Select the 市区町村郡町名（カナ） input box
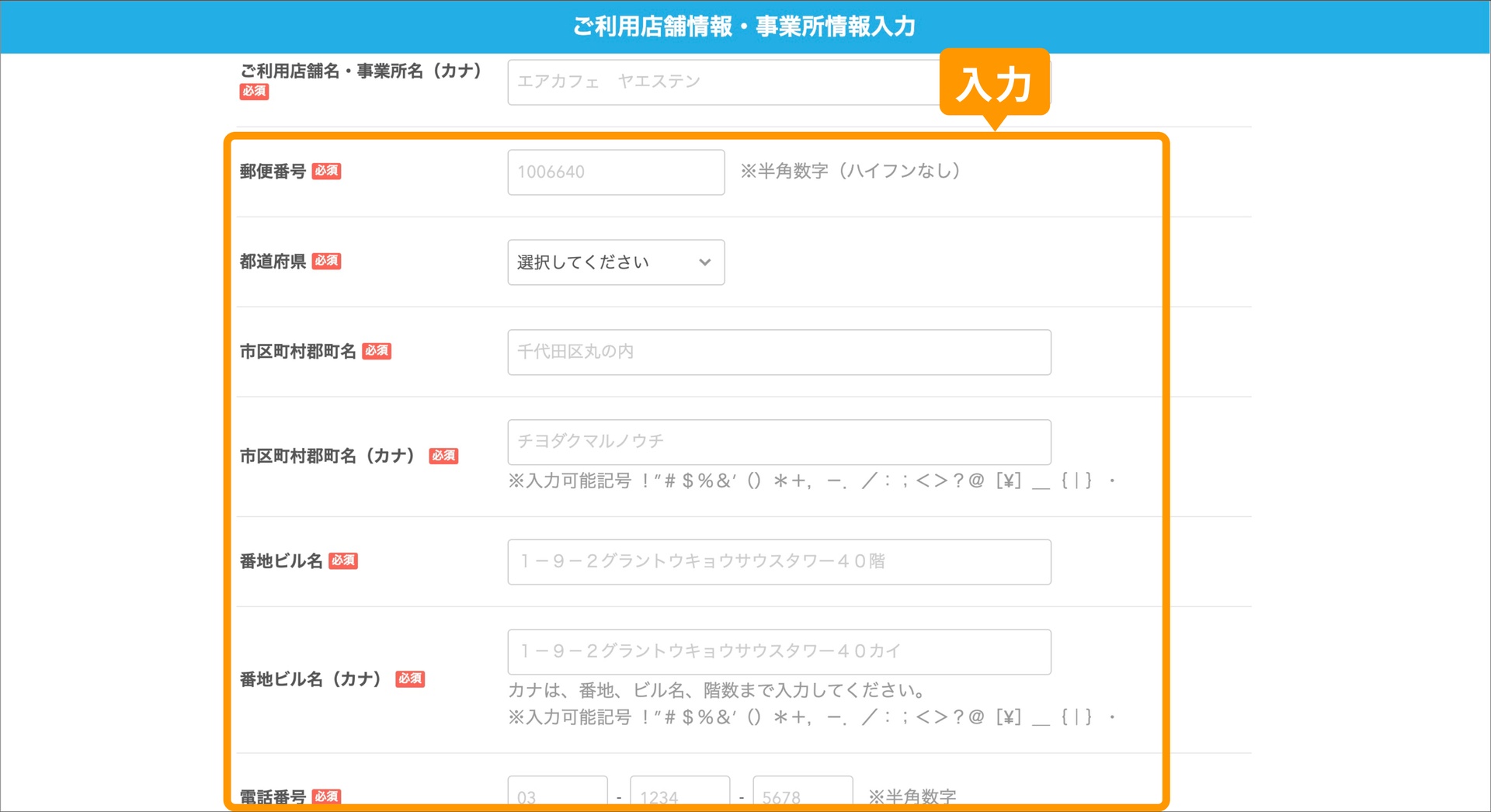The width and height of the screenshot is (1491, 812). coord(778,442)
